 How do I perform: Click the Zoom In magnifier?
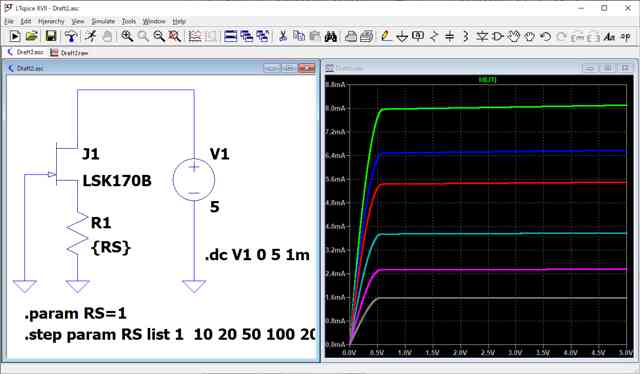127,36
